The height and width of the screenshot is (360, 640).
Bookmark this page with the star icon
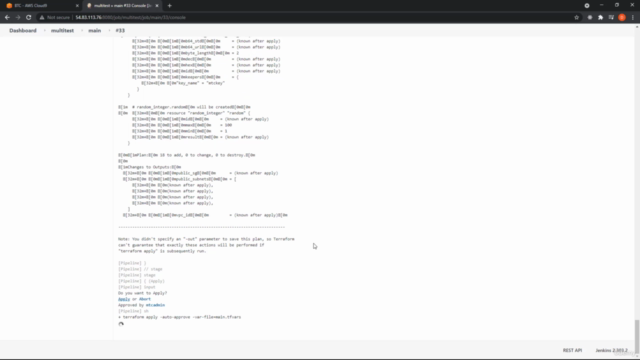pos(576,18)
